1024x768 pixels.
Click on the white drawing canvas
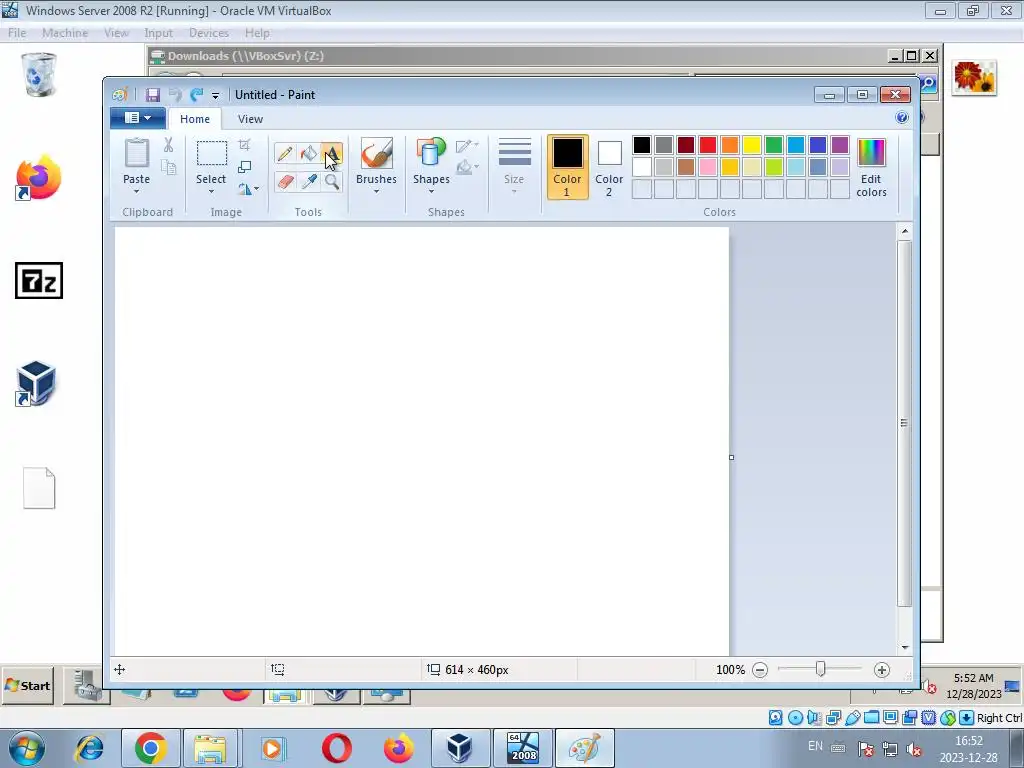[x=422, y=440]
